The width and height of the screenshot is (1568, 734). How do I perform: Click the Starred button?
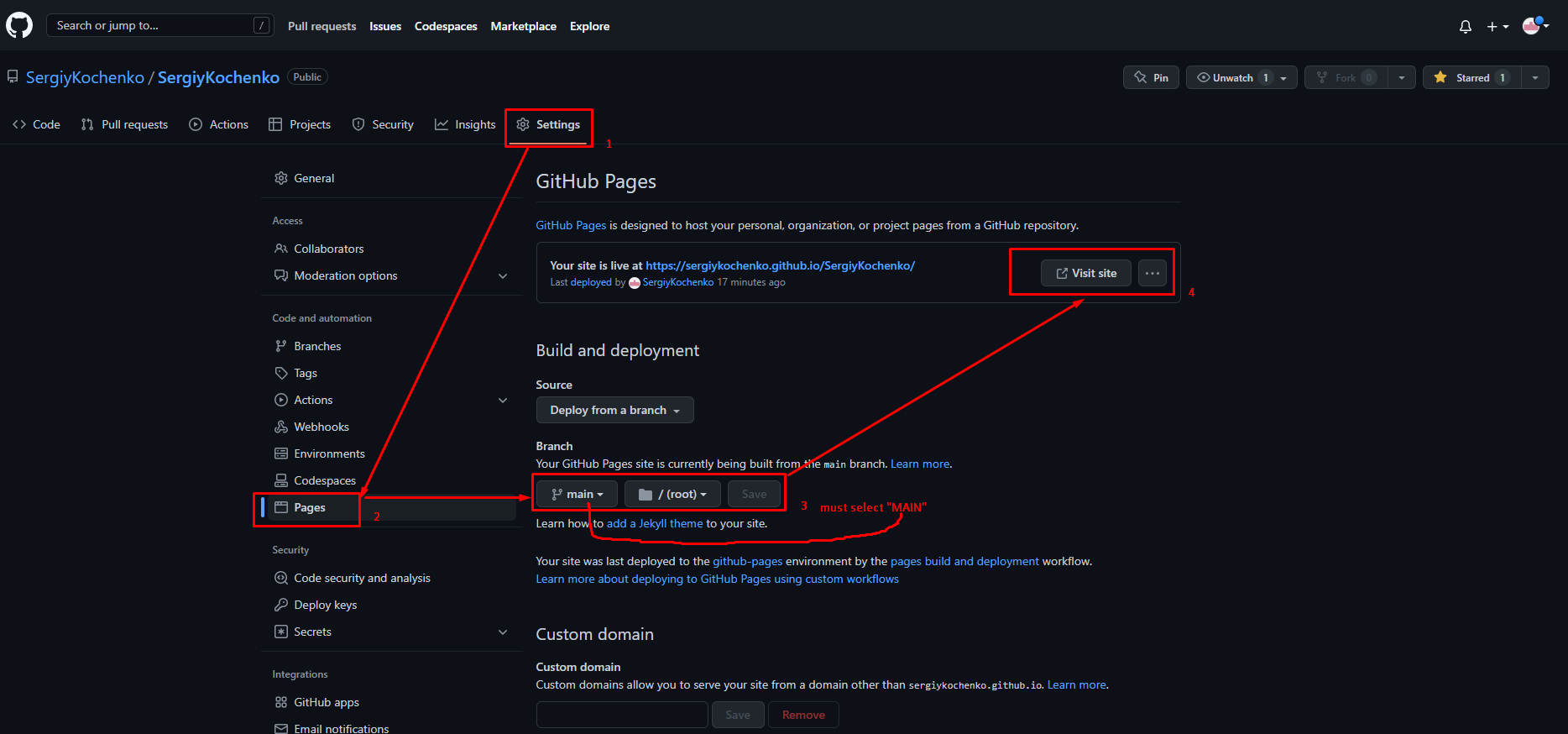click(1472, 77)
